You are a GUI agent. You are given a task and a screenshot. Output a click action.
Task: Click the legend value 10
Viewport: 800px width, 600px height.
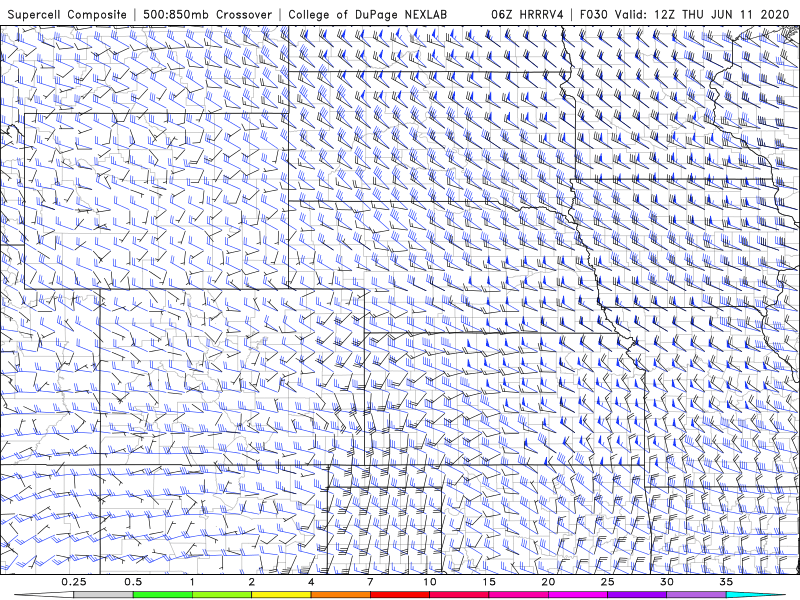pos(430,582)
